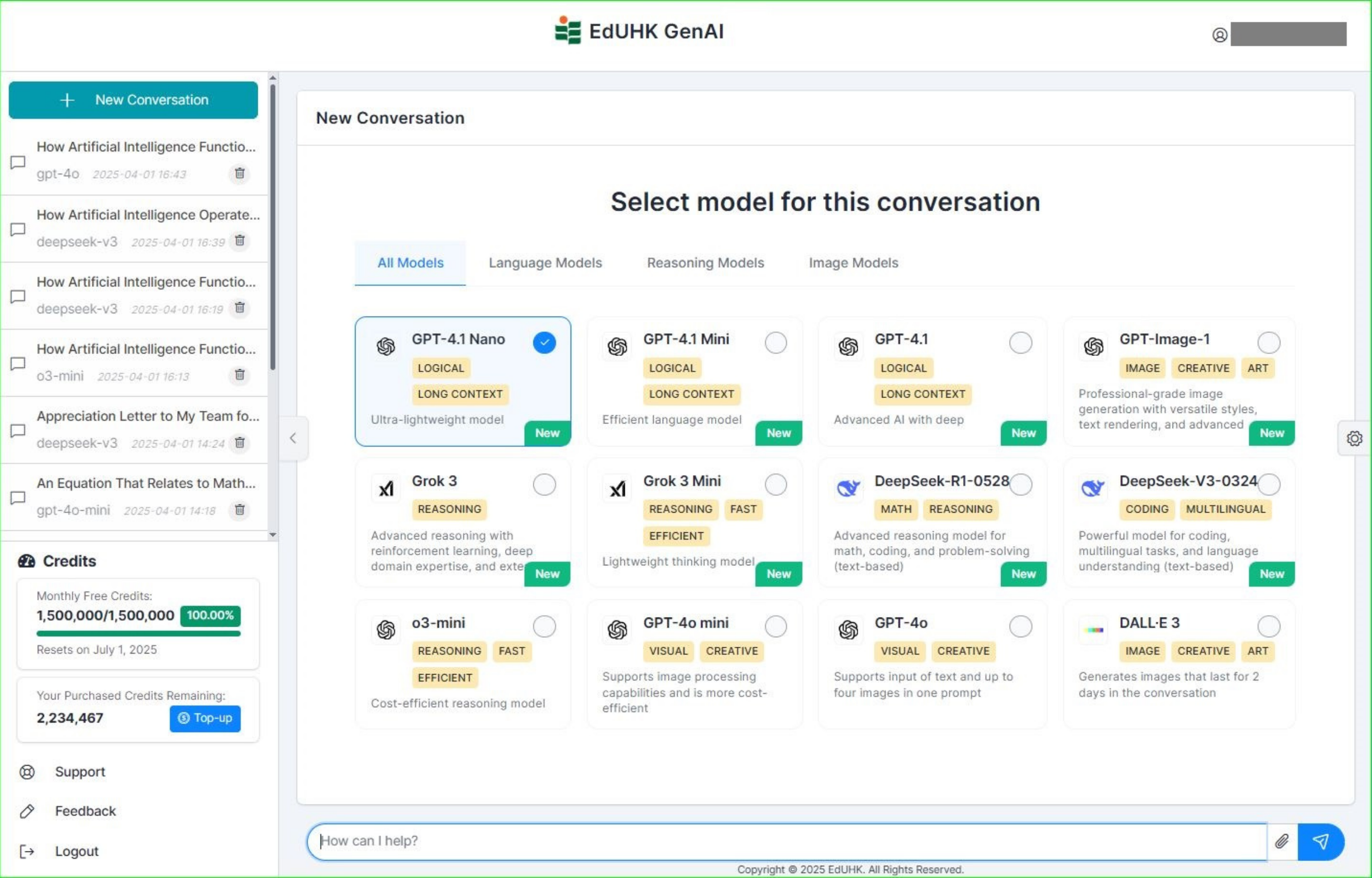Click the sidebar scroll up arrow
This screenshot has width=1372, height=878.
273,78
